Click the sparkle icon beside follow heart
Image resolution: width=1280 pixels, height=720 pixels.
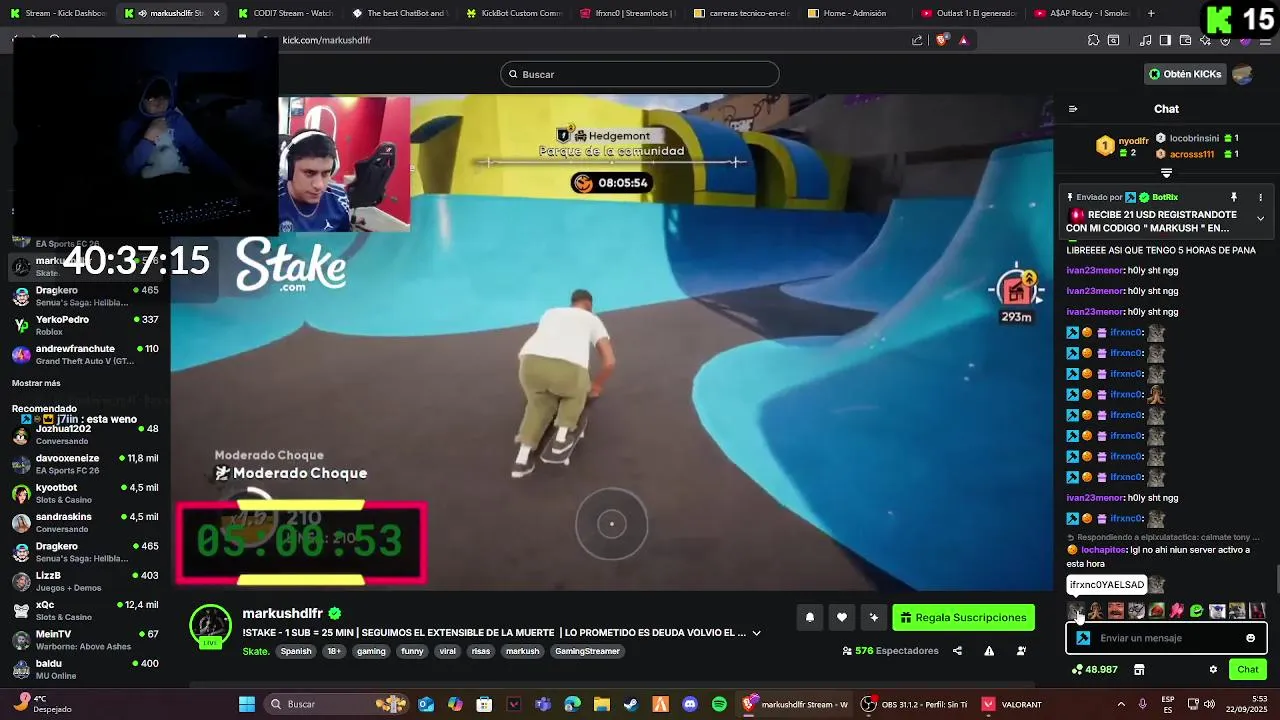[x=874, y=618]
